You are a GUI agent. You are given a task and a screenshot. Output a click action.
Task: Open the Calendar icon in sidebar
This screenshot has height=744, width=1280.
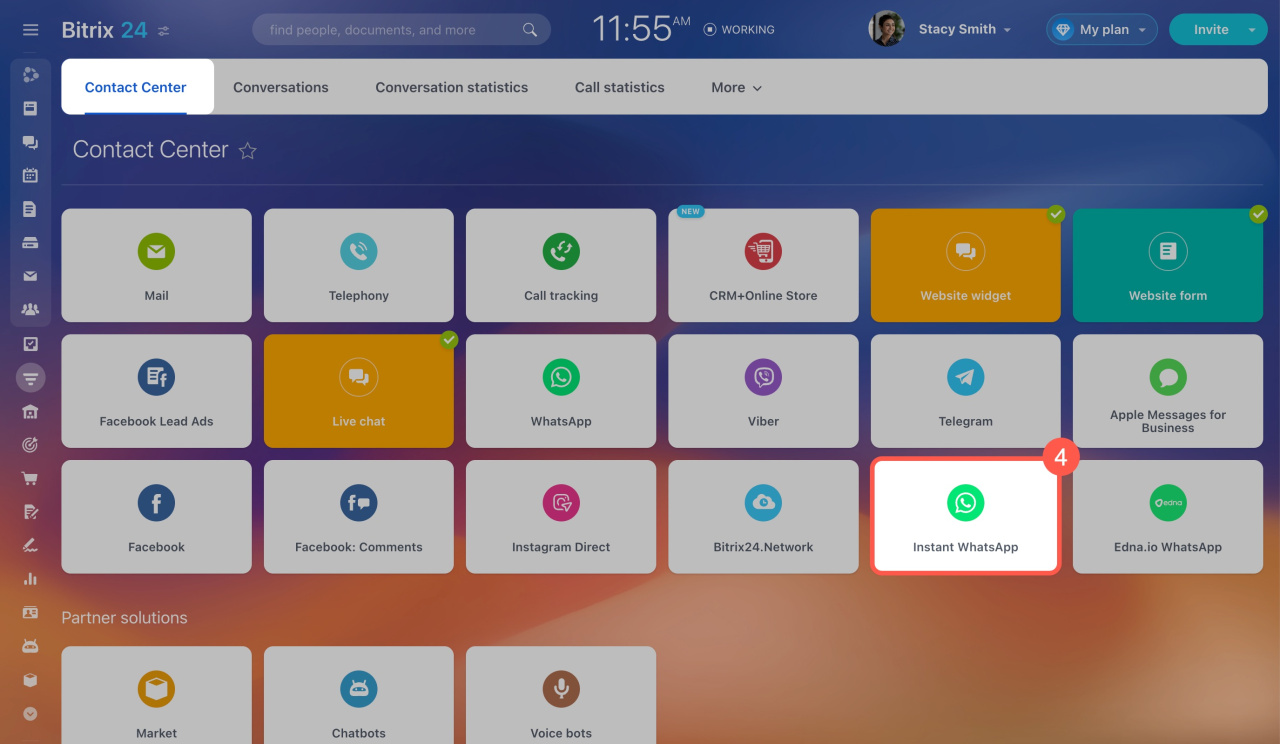(30, 175)
